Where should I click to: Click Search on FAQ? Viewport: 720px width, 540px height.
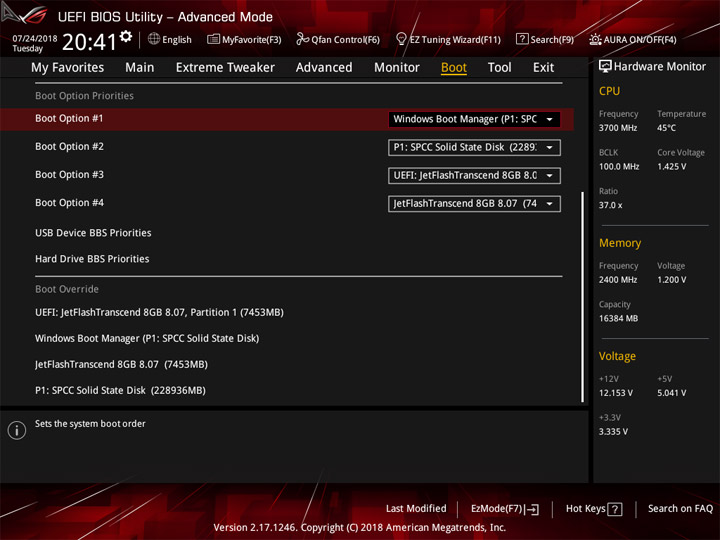pyautogui.click(x=681, y=508)
